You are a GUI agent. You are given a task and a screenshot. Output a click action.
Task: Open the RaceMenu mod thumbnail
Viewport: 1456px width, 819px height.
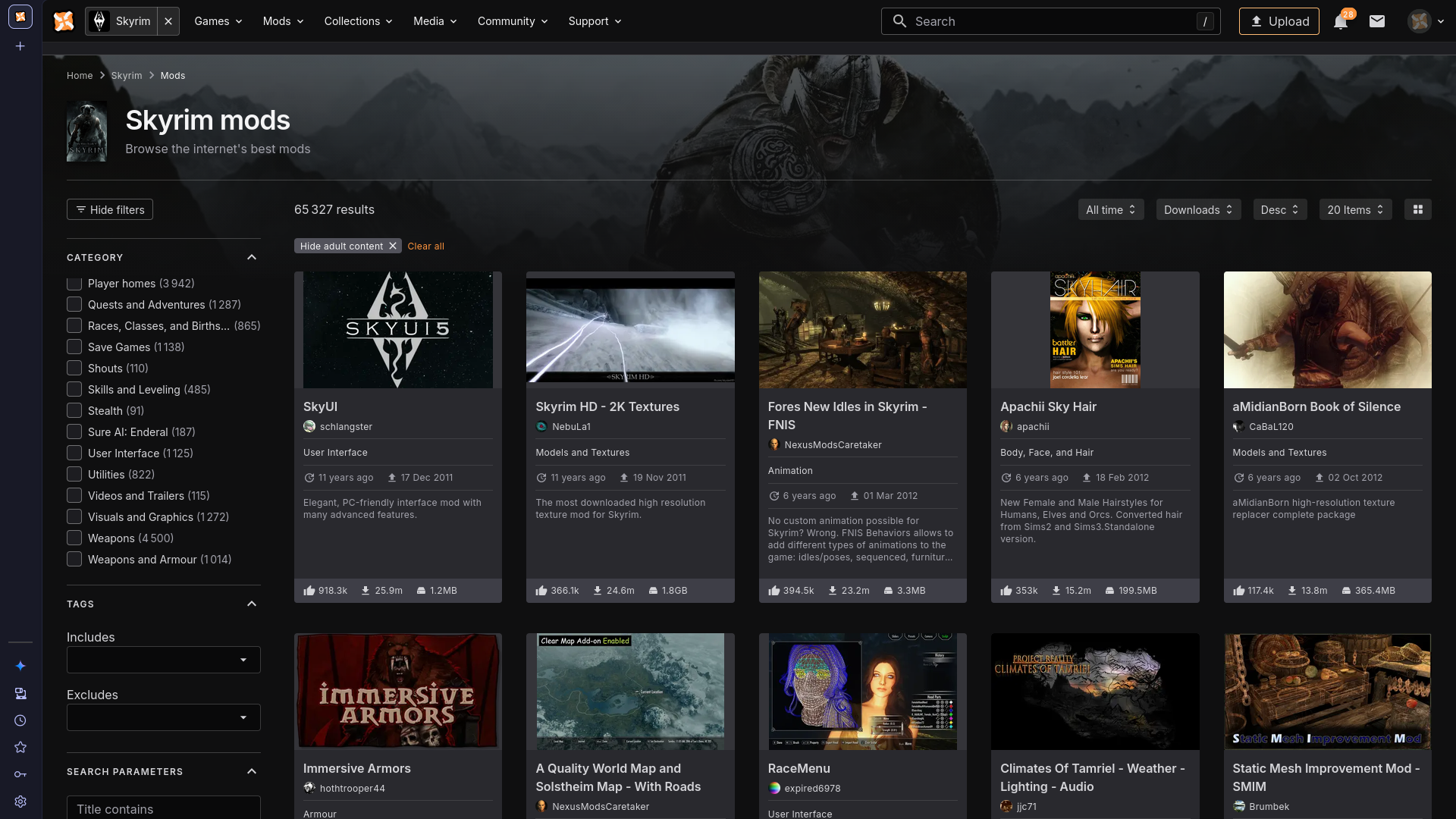click(863, 692)
